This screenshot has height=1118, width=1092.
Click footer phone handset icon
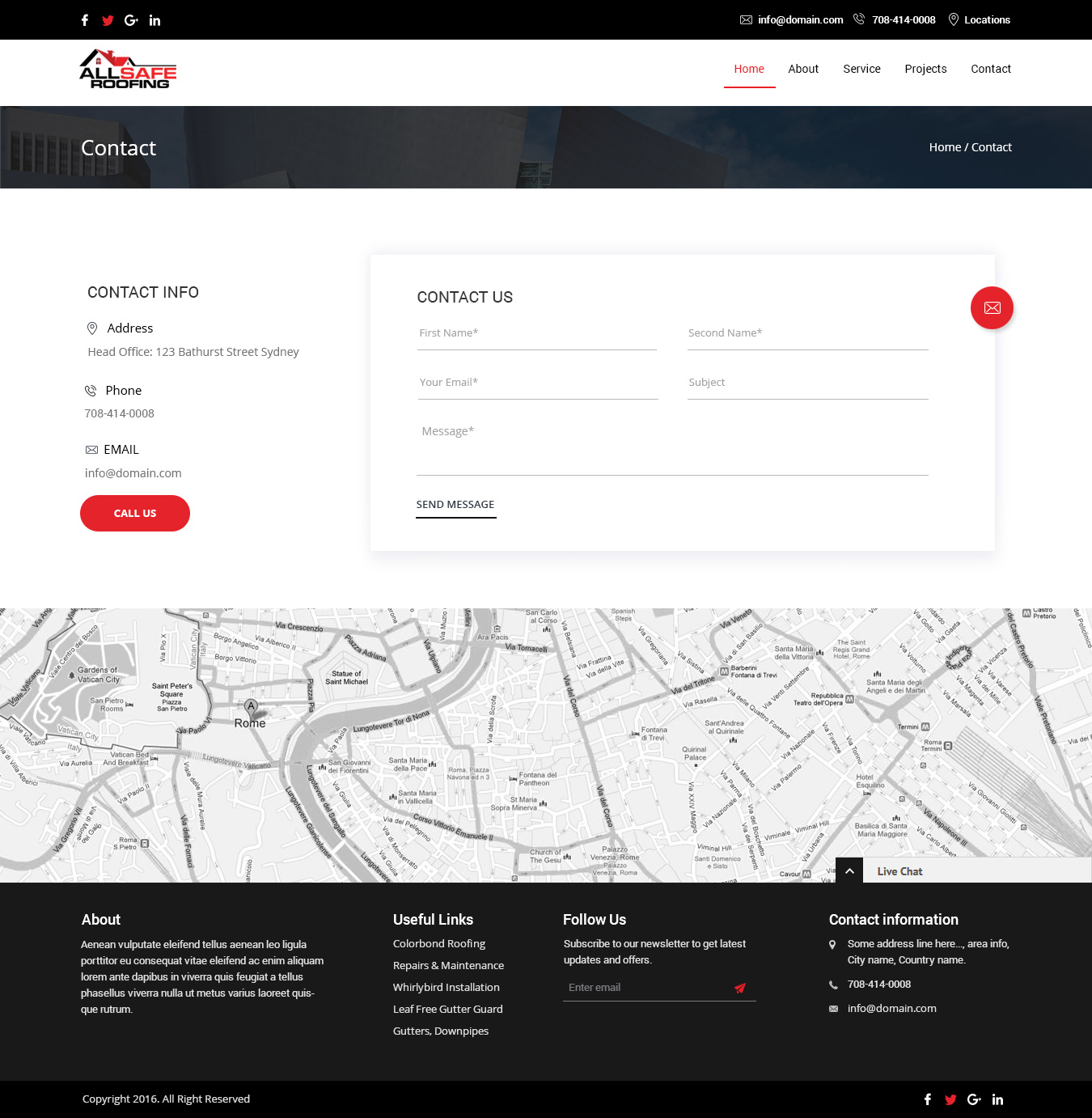click(x=833, y=985)
